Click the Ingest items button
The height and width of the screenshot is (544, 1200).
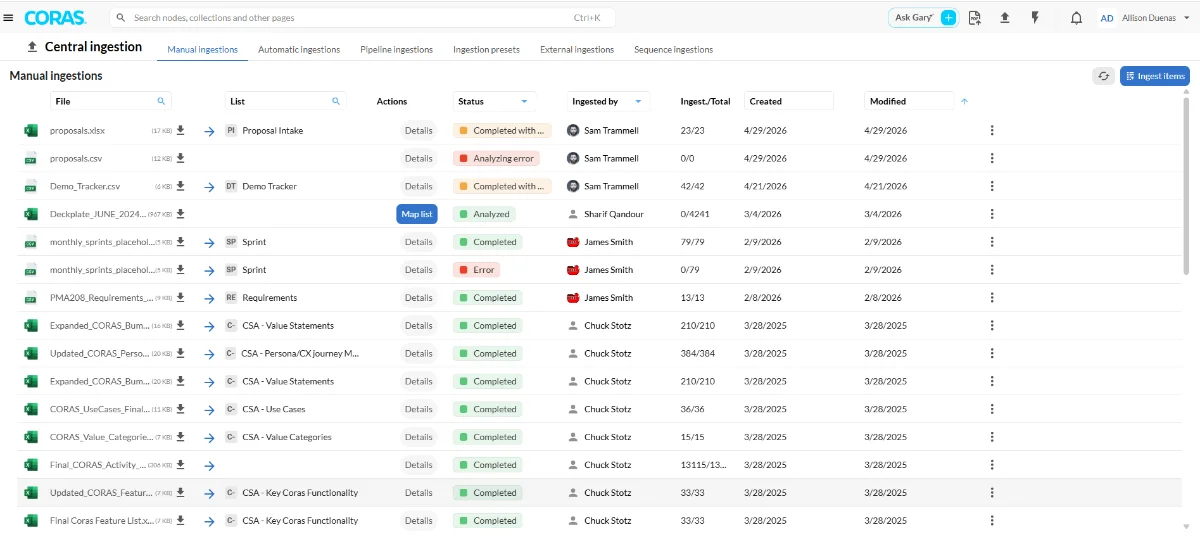tap(1155, 76)
